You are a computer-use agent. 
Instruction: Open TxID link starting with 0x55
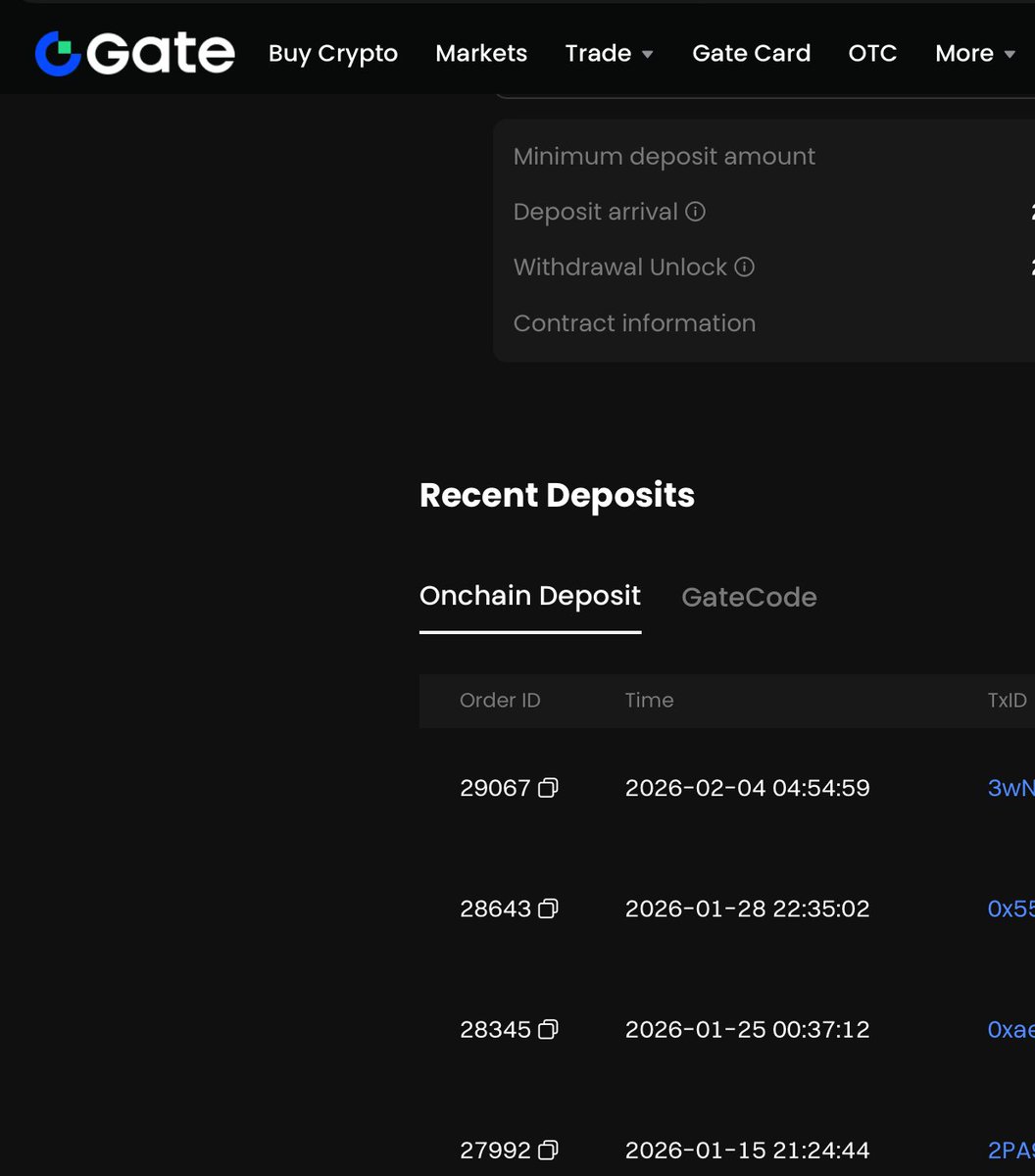[x=1010, y=908]
